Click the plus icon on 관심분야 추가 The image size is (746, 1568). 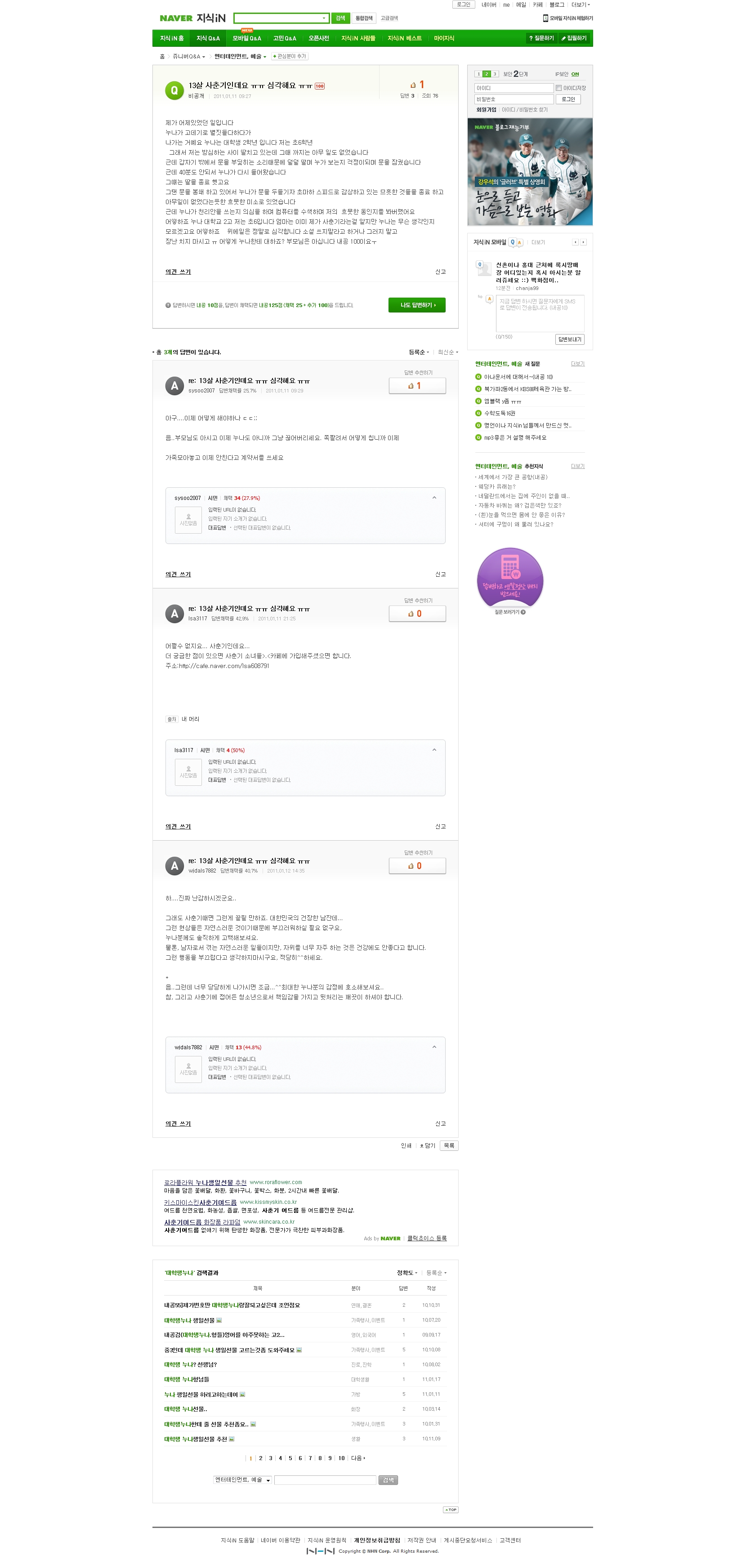pyautogui.click(x=275, y=57)
